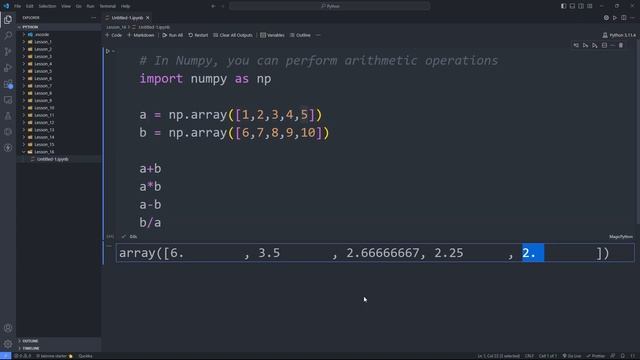Select the Python 3.11.4 kernel picker
The image size is (640, 360).
619,36
